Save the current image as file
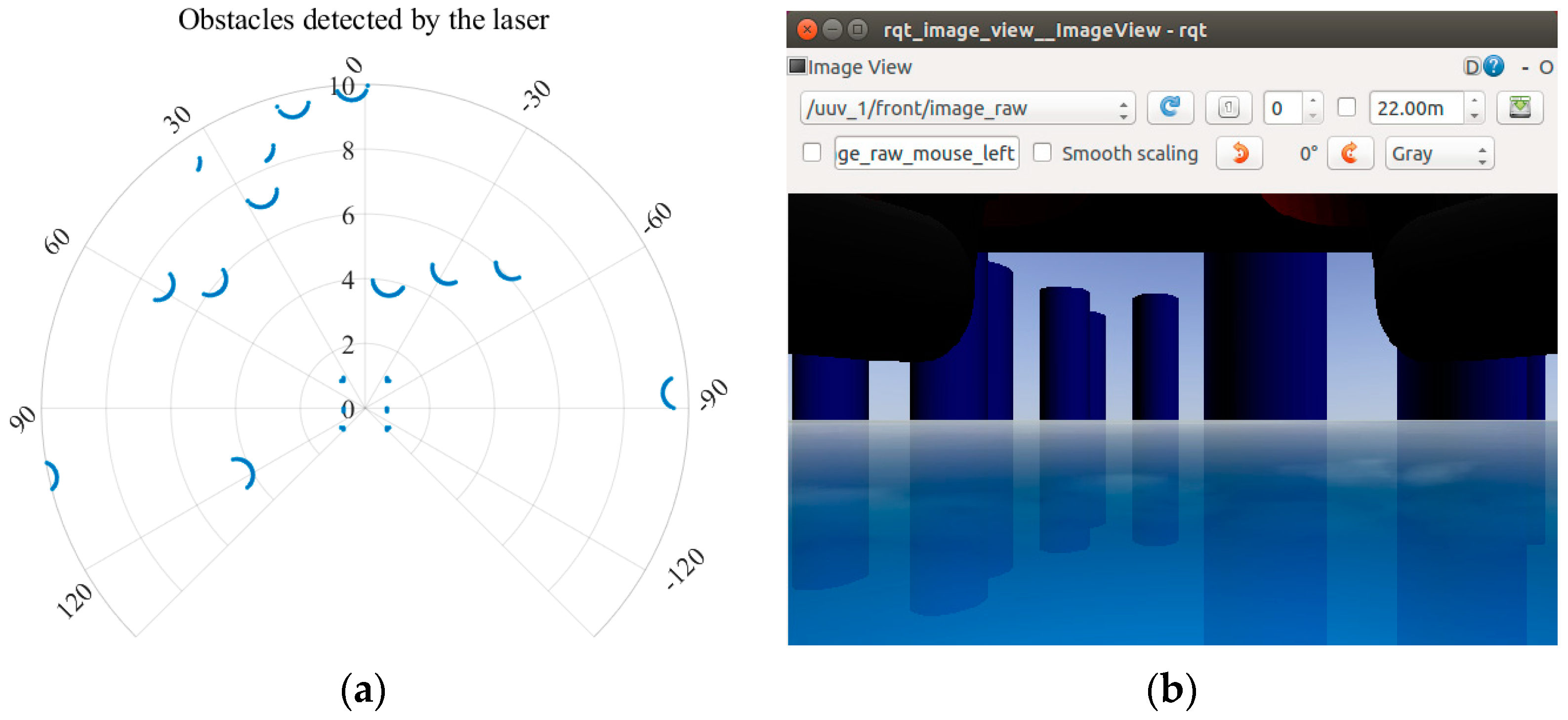Image resolution: width=1568 pixels, height=720 pixels. [1519, 108]
